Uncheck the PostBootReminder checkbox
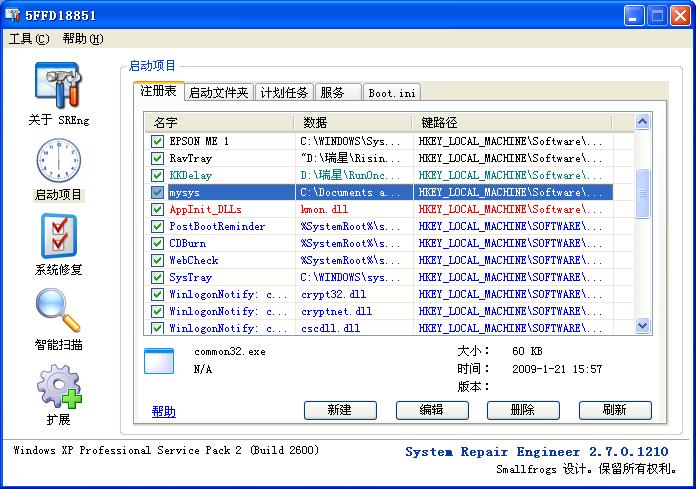696x489 pixels. pyautogui.click(x=157, y=226)
